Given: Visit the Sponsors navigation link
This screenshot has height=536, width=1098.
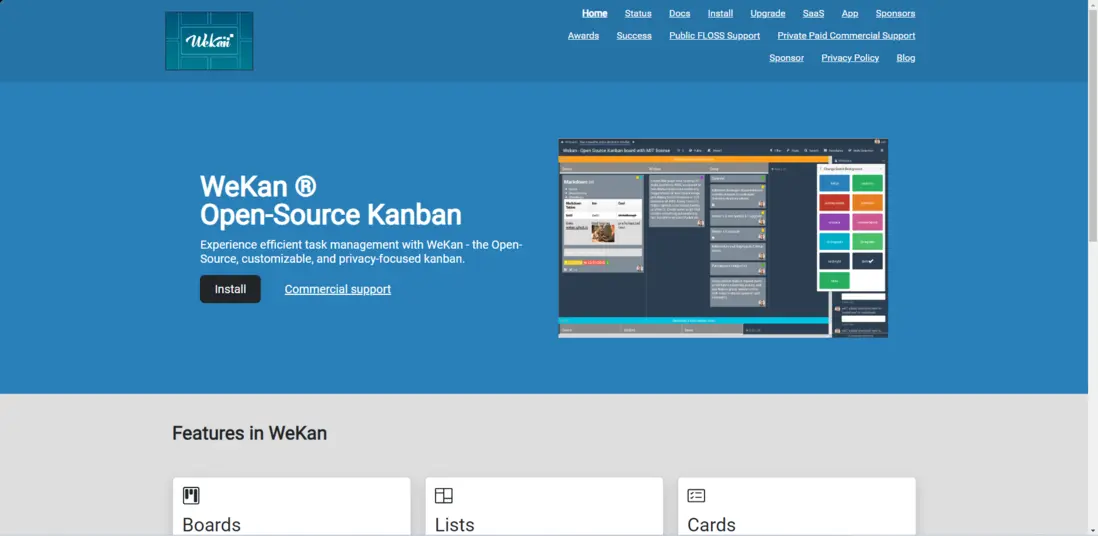Looking at the screenshot, I should coord(895,13).
